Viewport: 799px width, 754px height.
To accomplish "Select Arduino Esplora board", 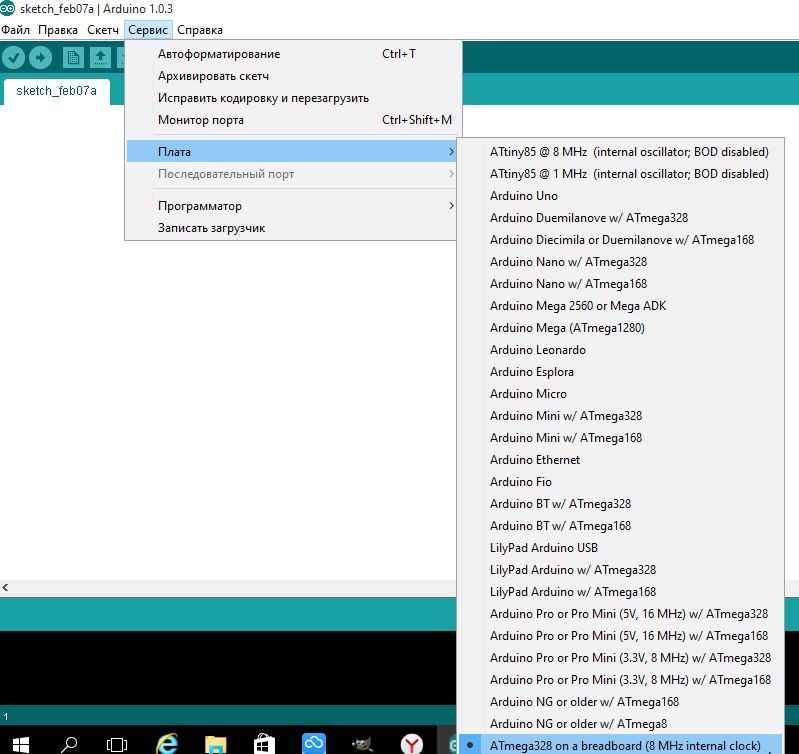I will pos(620,371).
